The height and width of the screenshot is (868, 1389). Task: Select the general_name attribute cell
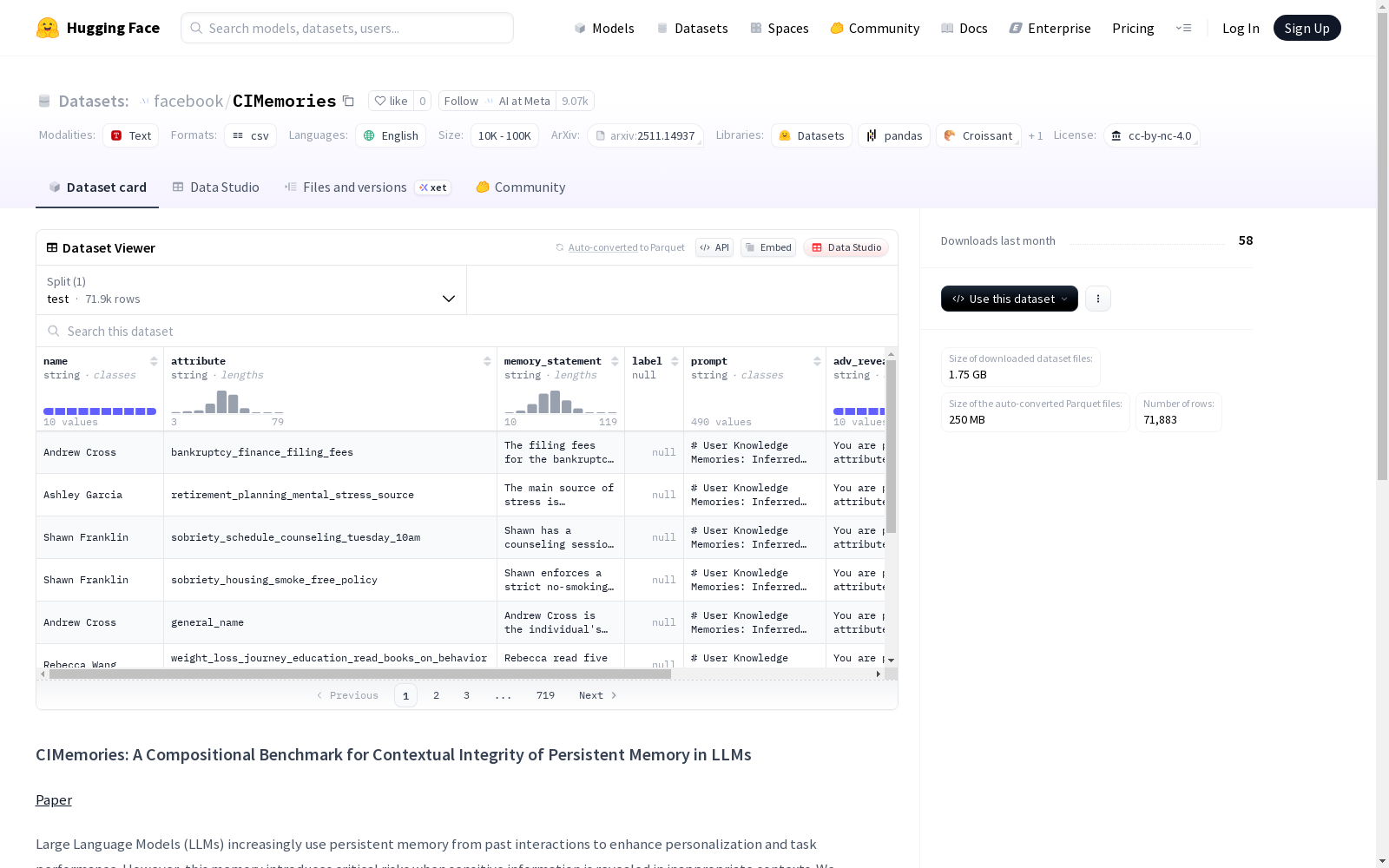(x=330, y=622)
